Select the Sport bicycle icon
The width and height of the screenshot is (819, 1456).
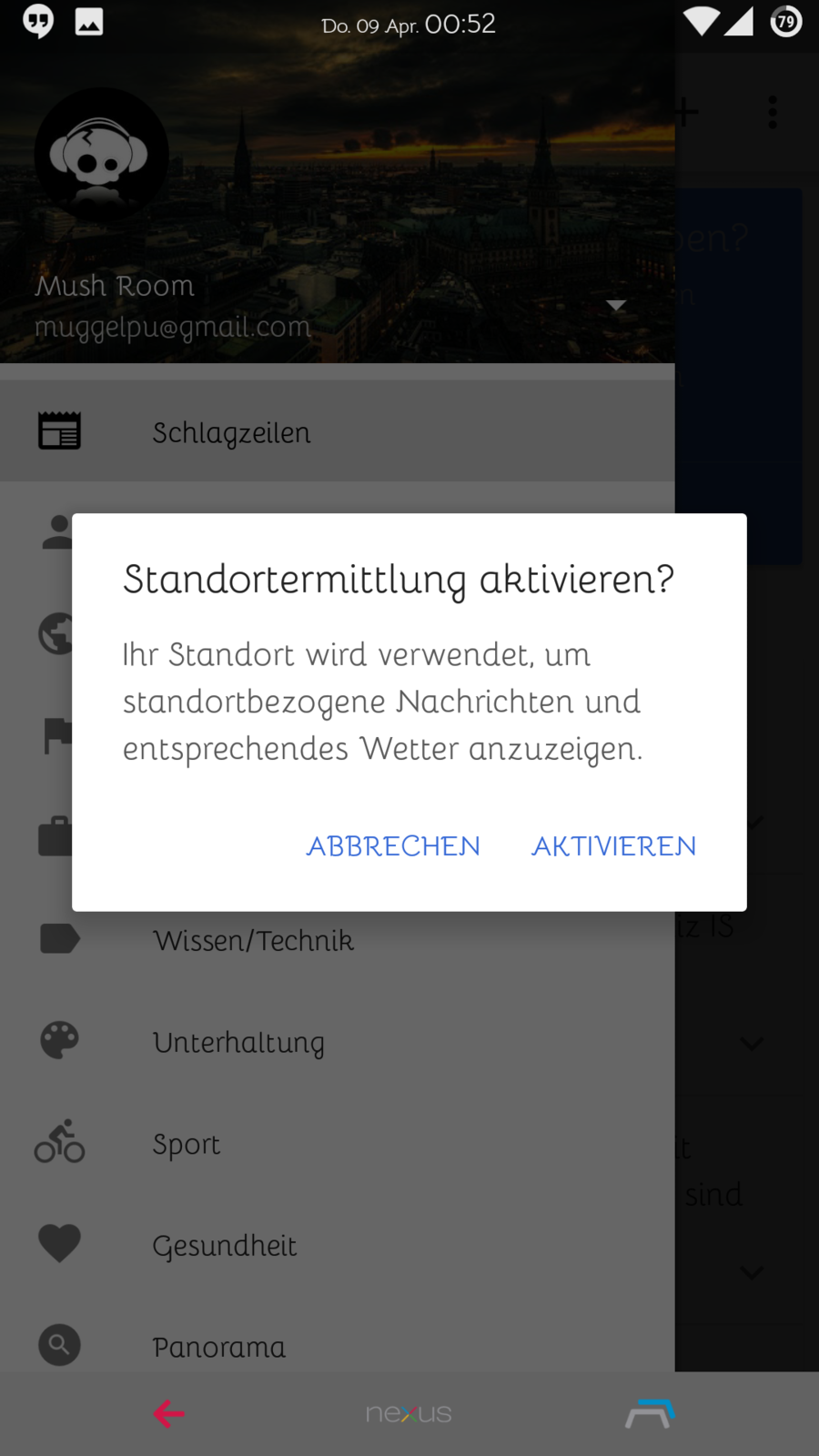pos(60,1142)
